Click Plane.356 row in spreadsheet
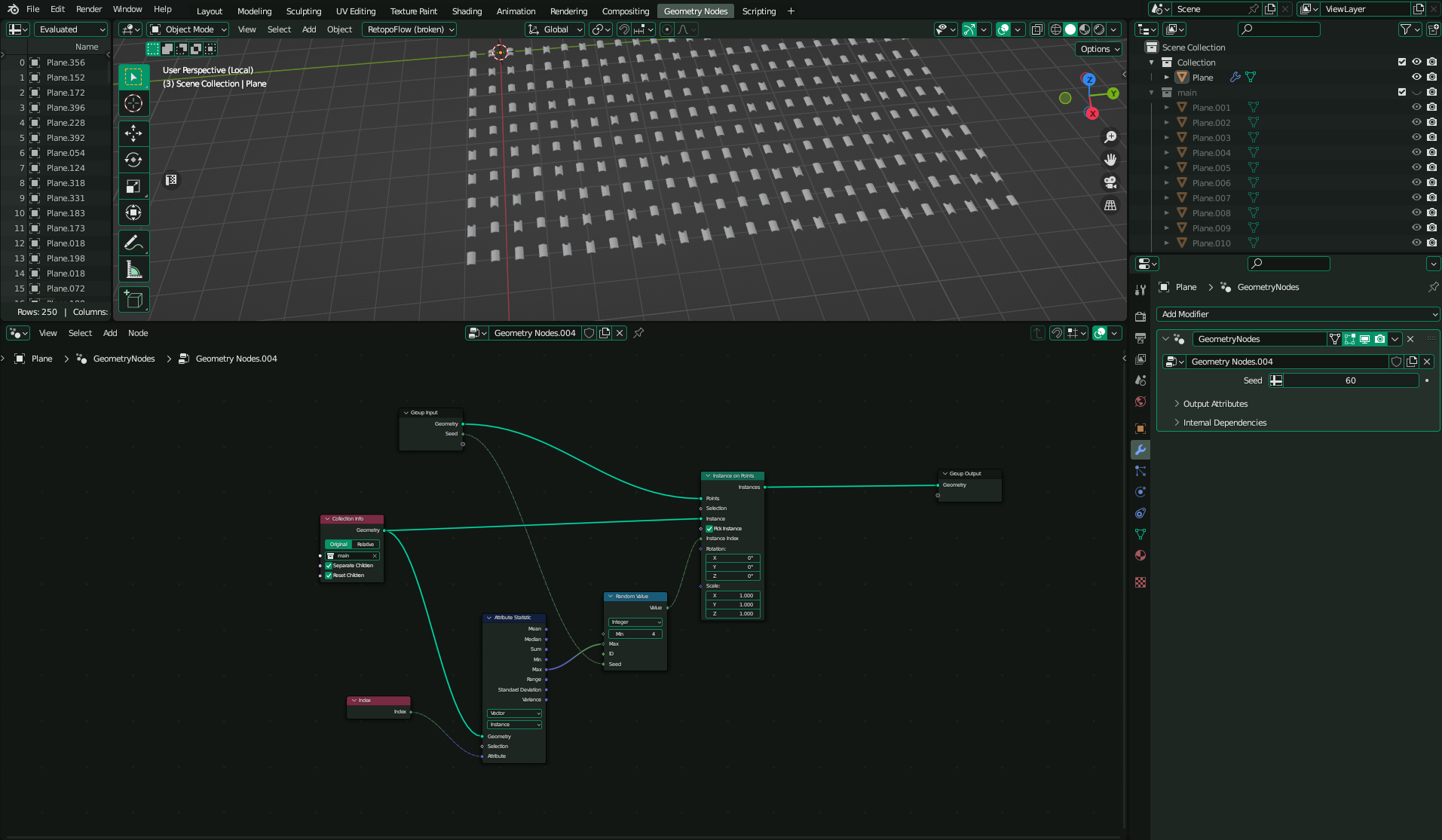 tap(57, 63)
